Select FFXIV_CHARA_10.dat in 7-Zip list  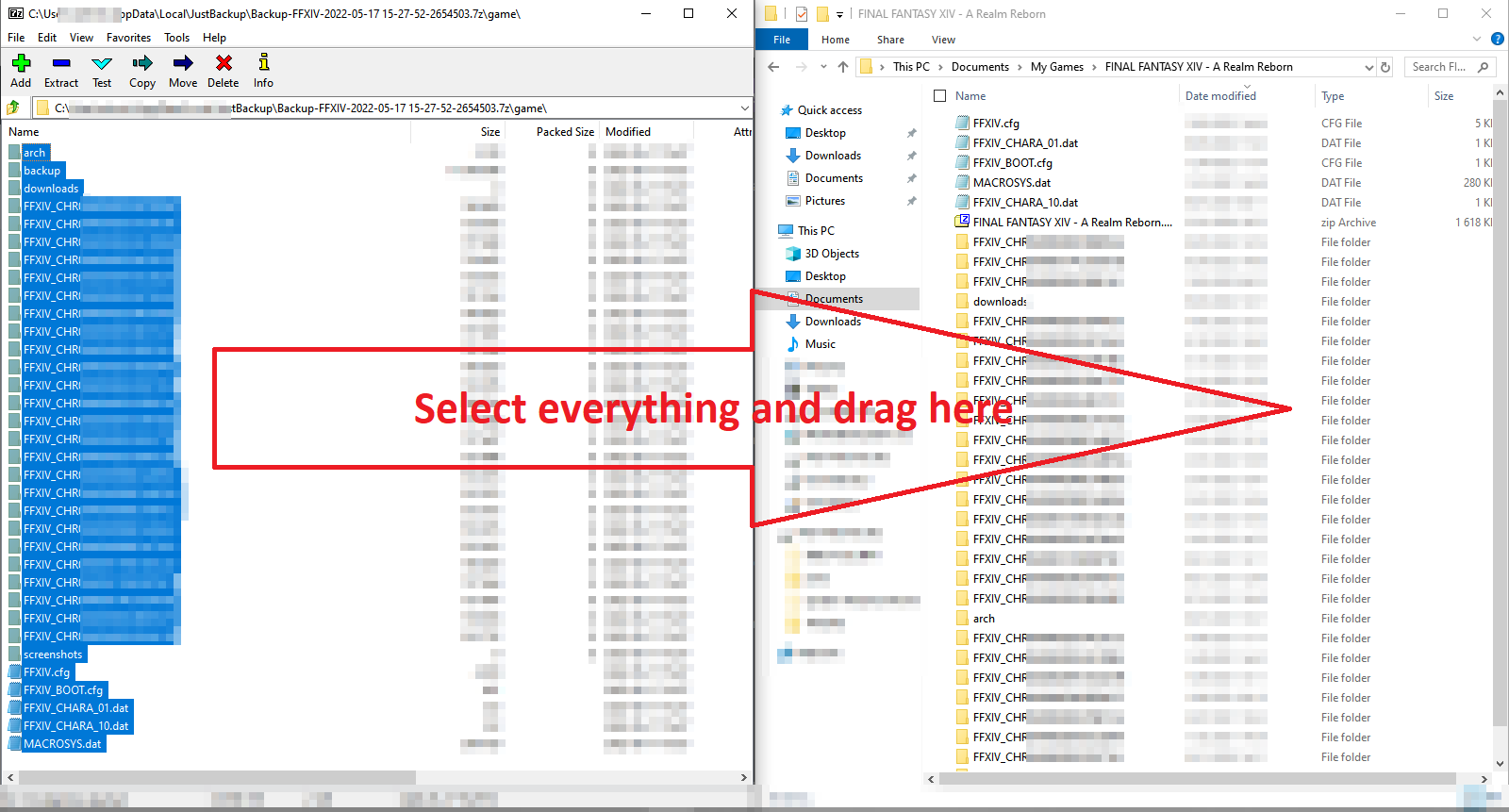pyautogui.click(x=70, y=726)
